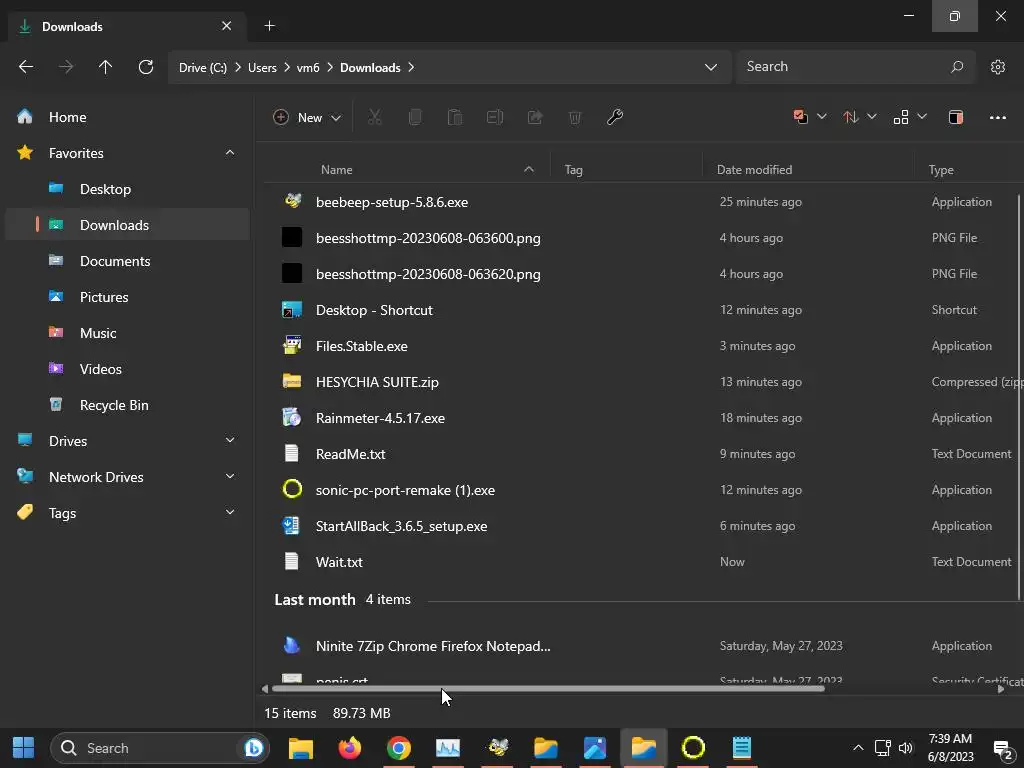Open the sort options dropdown arrow

click(x=871, y=116)
